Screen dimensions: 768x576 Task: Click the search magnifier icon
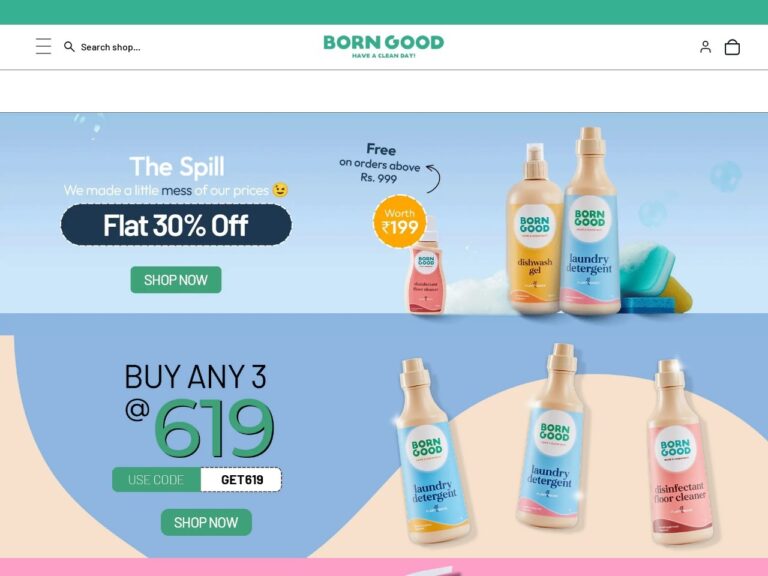(69, 47)
